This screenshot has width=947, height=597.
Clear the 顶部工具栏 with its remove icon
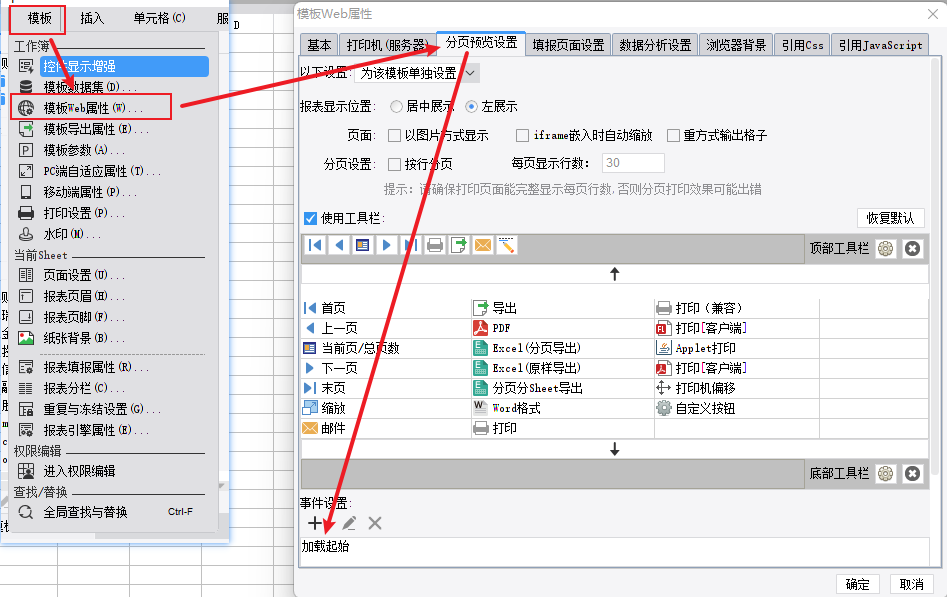click(x=913, y=248)
